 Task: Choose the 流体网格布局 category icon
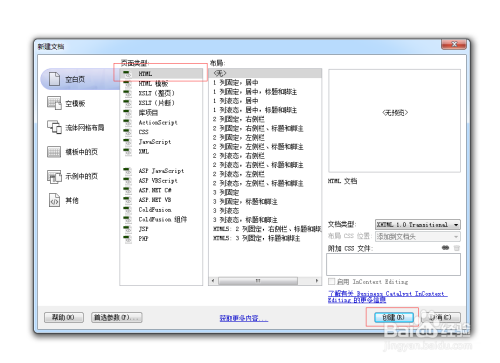coord(54,127)
